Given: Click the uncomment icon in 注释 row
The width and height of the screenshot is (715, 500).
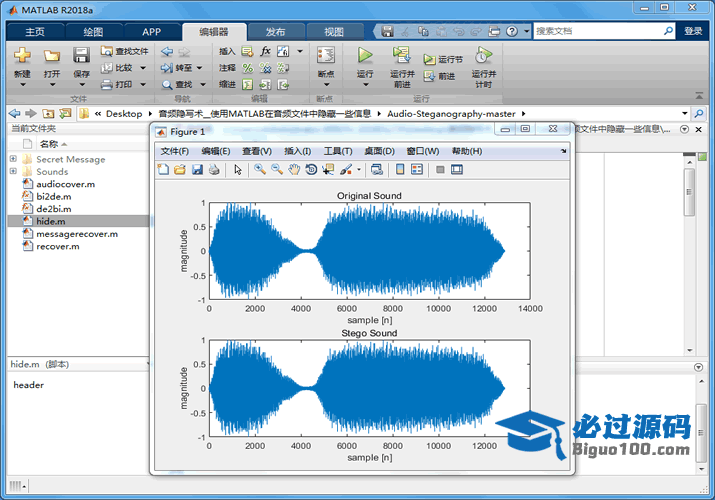Looking at the screenshot, I should click(265, 68).
